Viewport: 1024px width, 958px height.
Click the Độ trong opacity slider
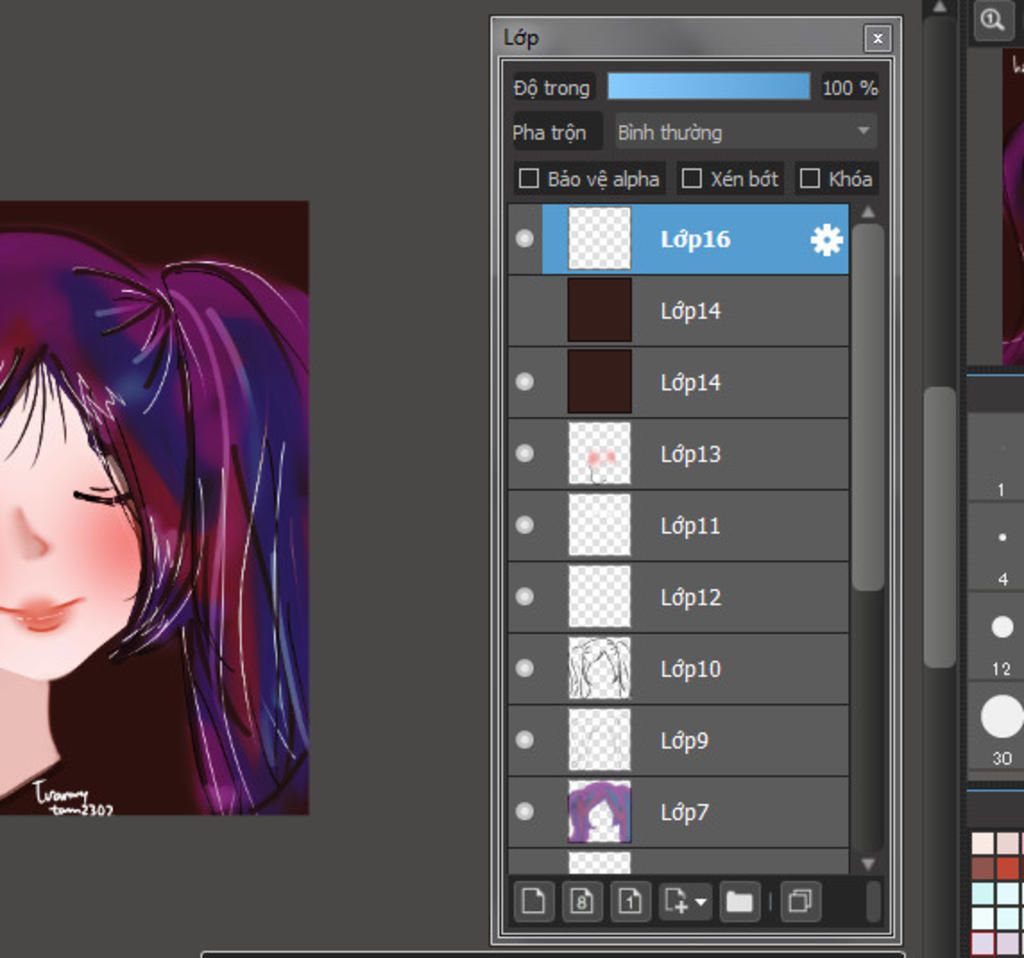click(709, 87)
